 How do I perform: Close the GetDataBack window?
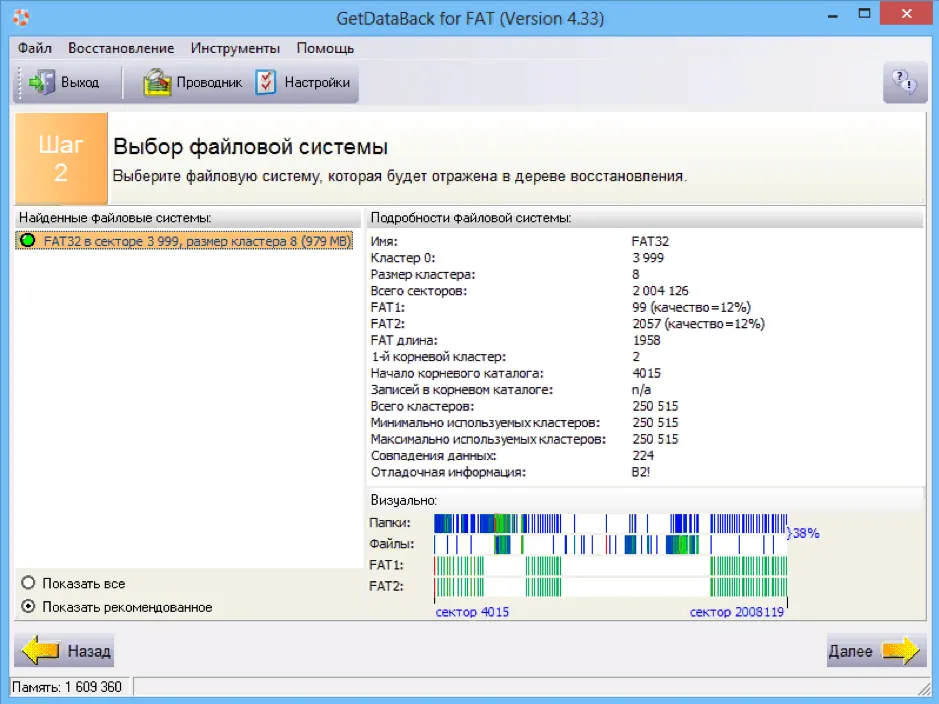(907, 14)
